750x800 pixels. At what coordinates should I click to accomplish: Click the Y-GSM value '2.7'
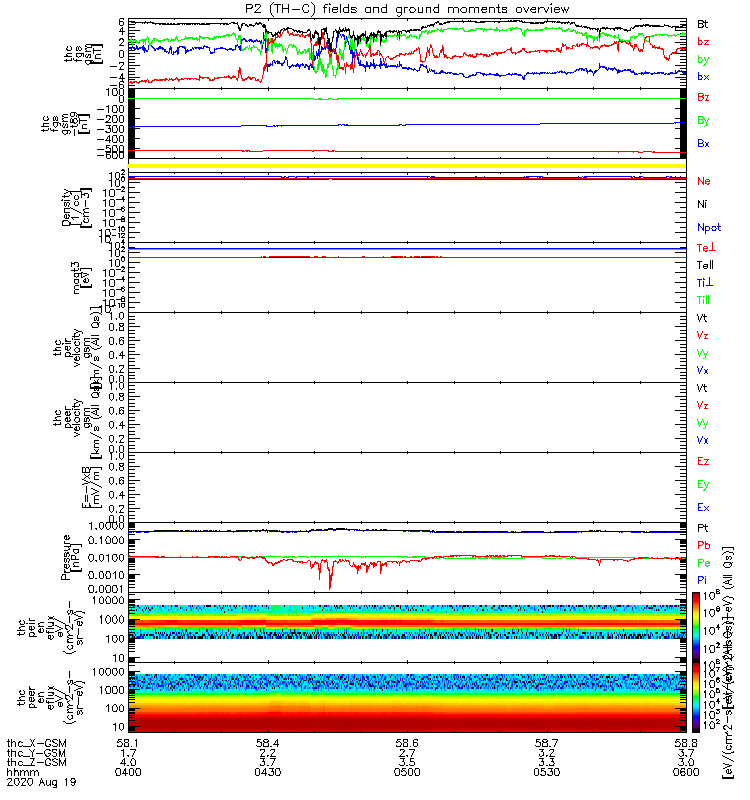(x=407, y=753)
